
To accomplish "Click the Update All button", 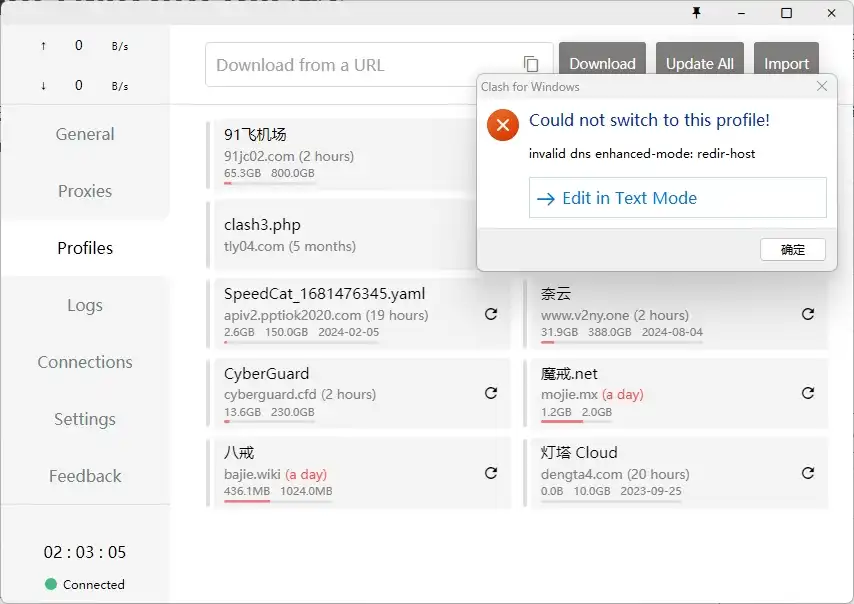I will [x=700, y=58].
